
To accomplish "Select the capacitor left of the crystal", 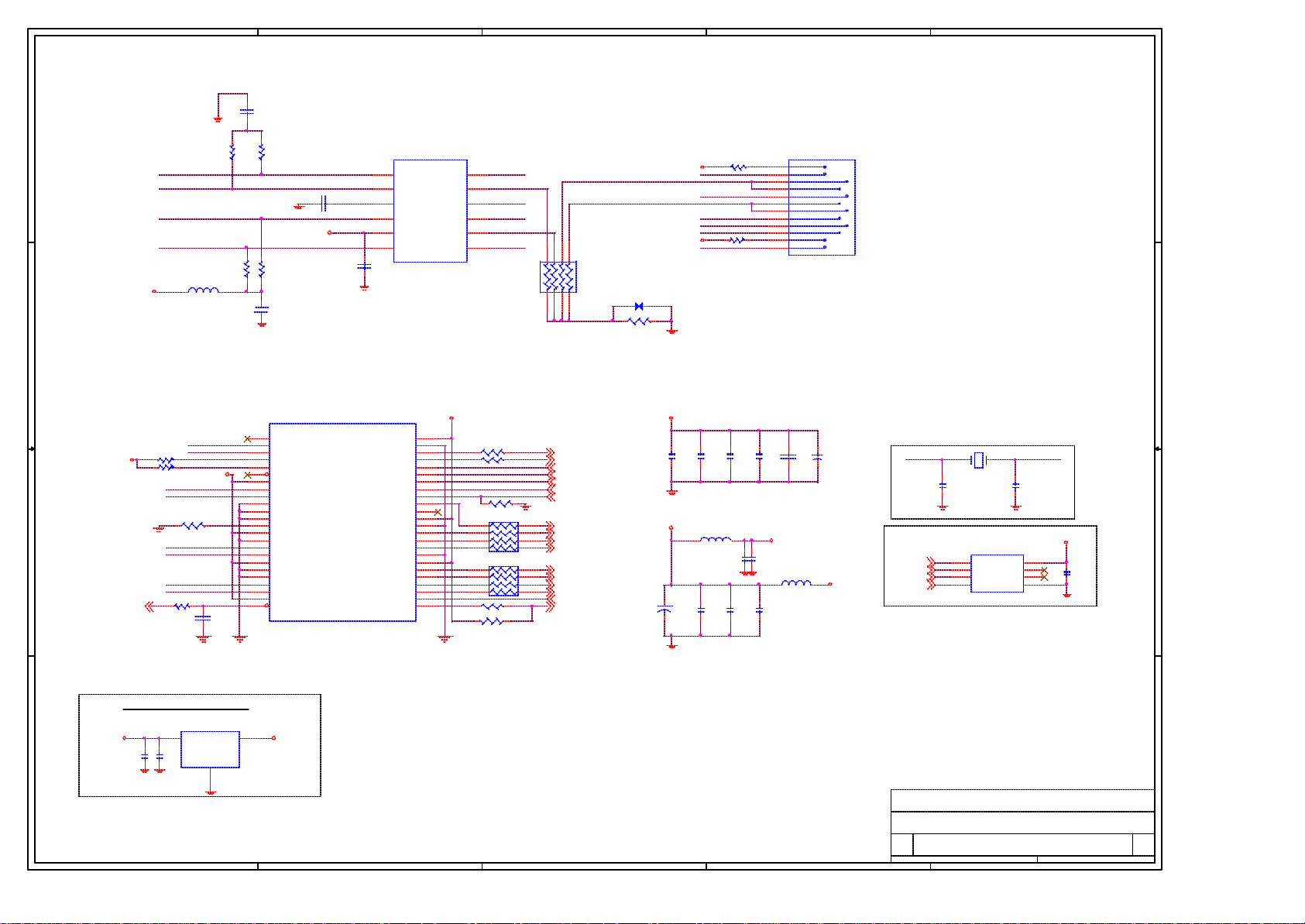I will pos(943,485).
